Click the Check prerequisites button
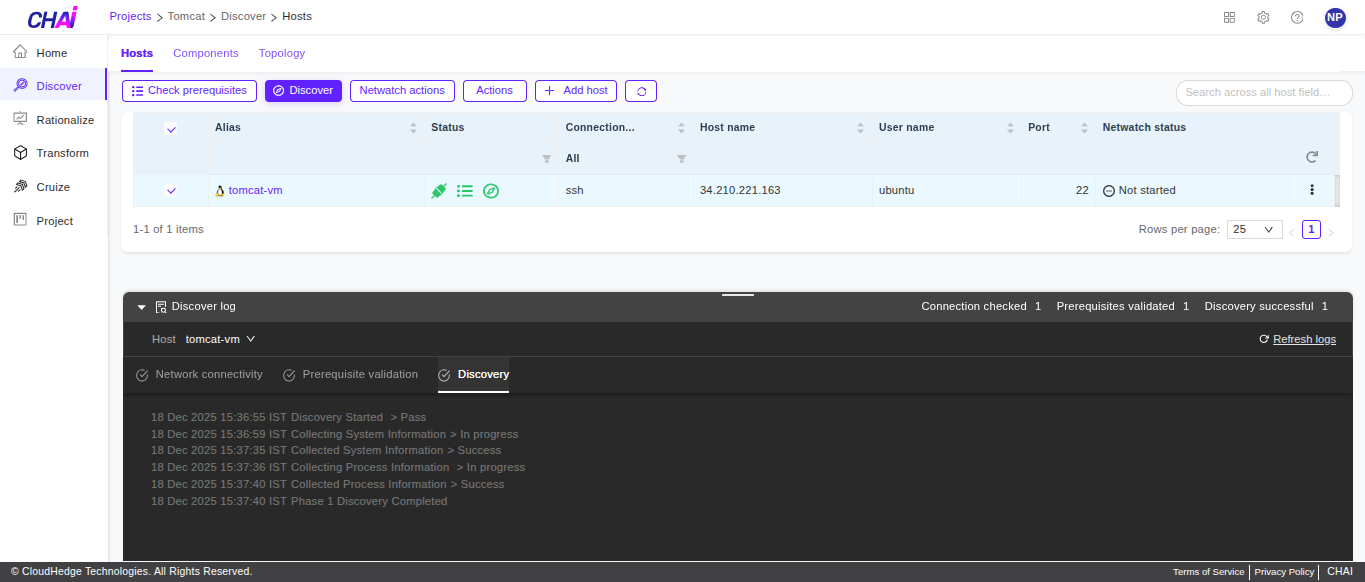Screen dimensions: 1365x582 click(190, 91)
